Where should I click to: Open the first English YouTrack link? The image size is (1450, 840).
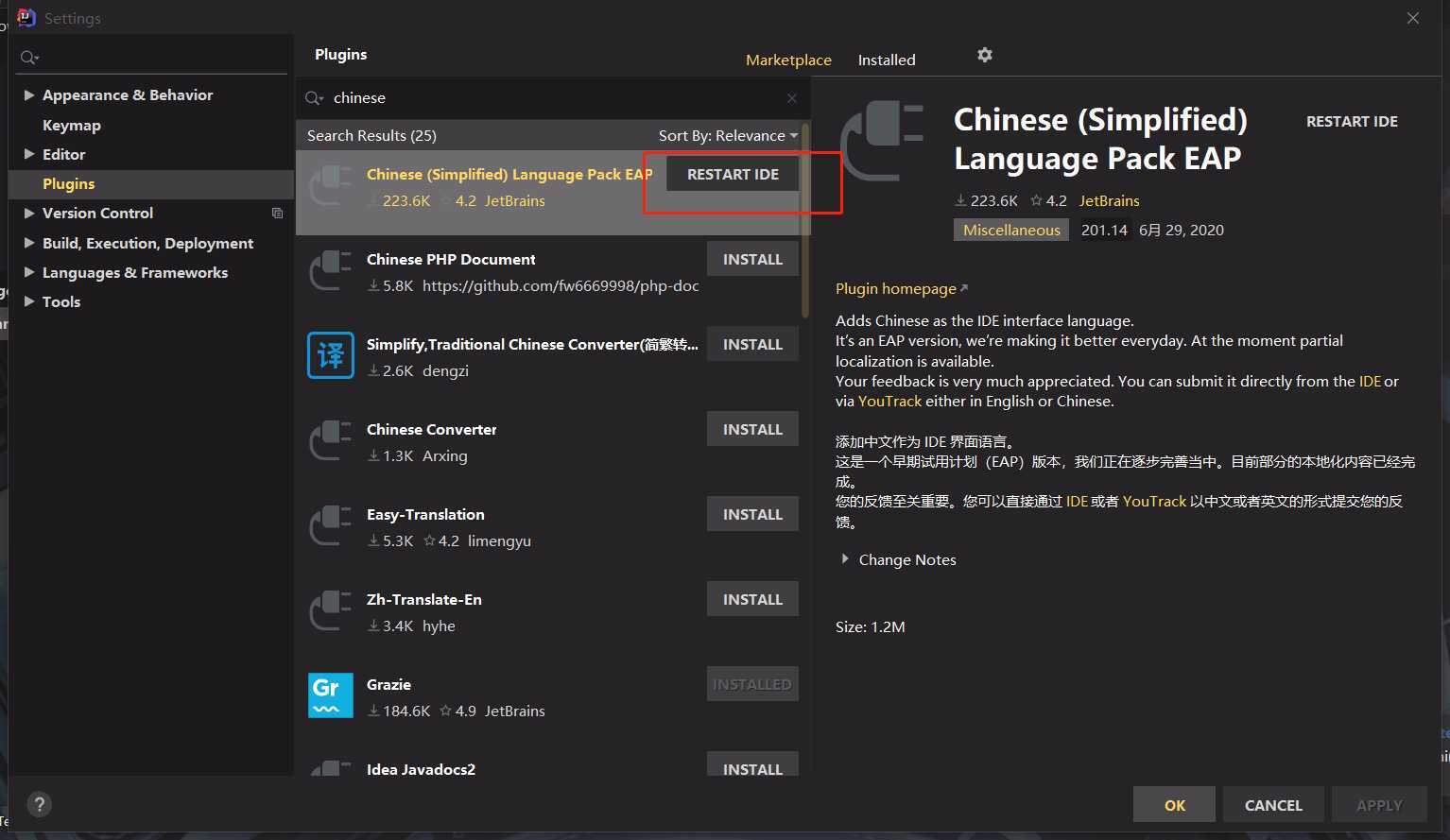[x=889, y=401]
